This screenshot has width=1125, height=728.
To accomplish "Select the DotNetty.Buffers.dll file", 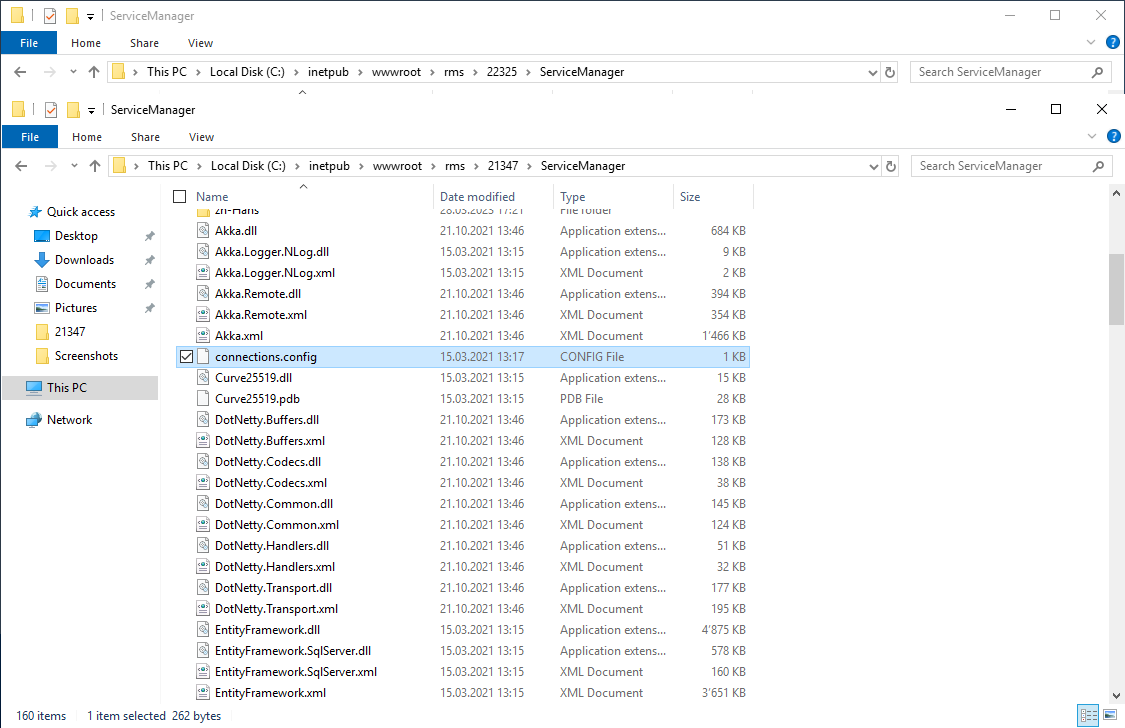I will coord(463,420).
